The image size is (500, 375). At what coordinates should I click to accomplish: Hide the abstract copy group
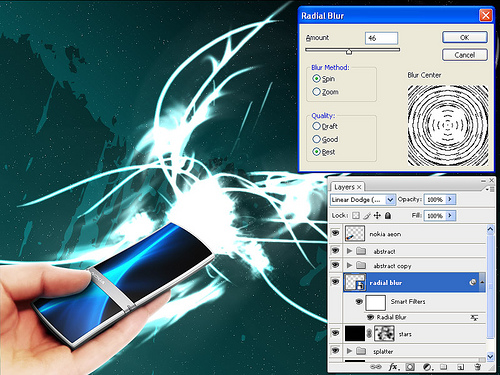click(x=335, y=265)
